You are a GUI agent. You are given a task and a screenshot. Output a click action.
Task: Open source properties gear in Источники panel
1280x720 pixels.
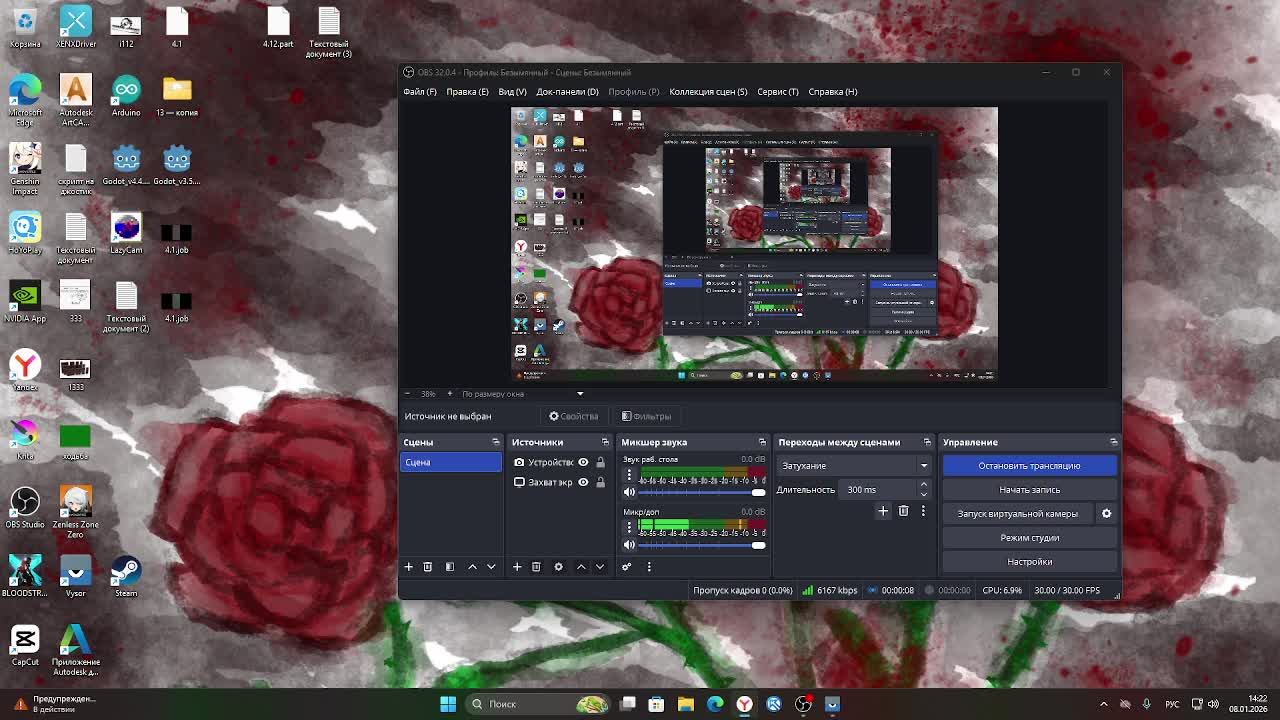click(558, 567)
